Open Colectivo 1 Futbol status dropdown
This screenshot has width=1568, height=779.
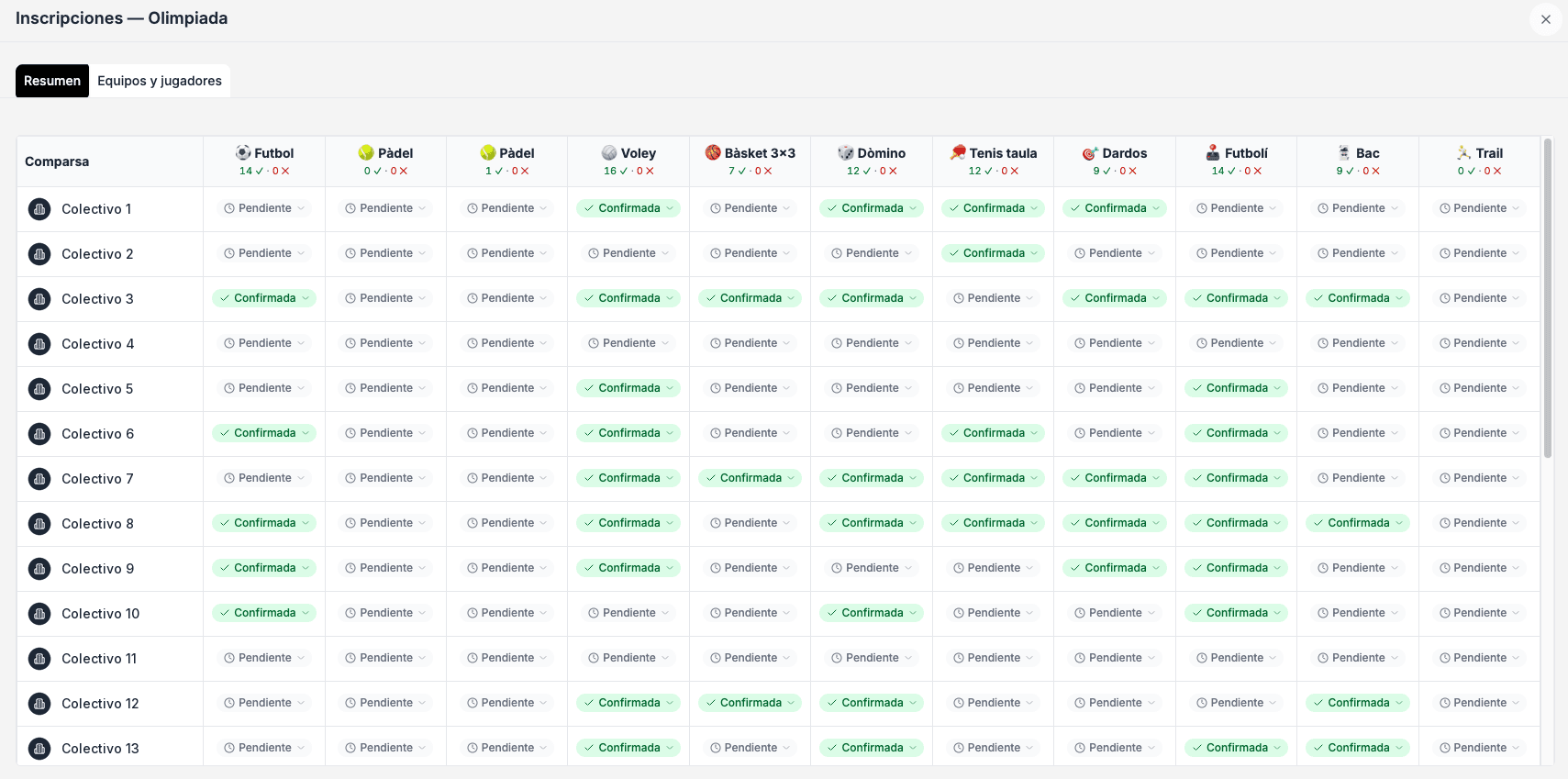tap(264, 208)
